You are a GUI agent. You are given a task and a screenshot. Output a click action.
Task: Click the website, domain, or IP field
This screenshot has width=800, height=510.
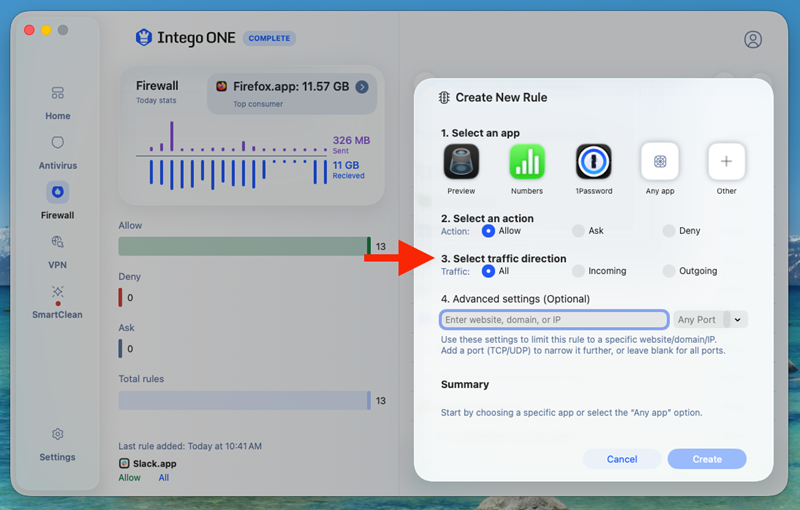tap(554, 320)
